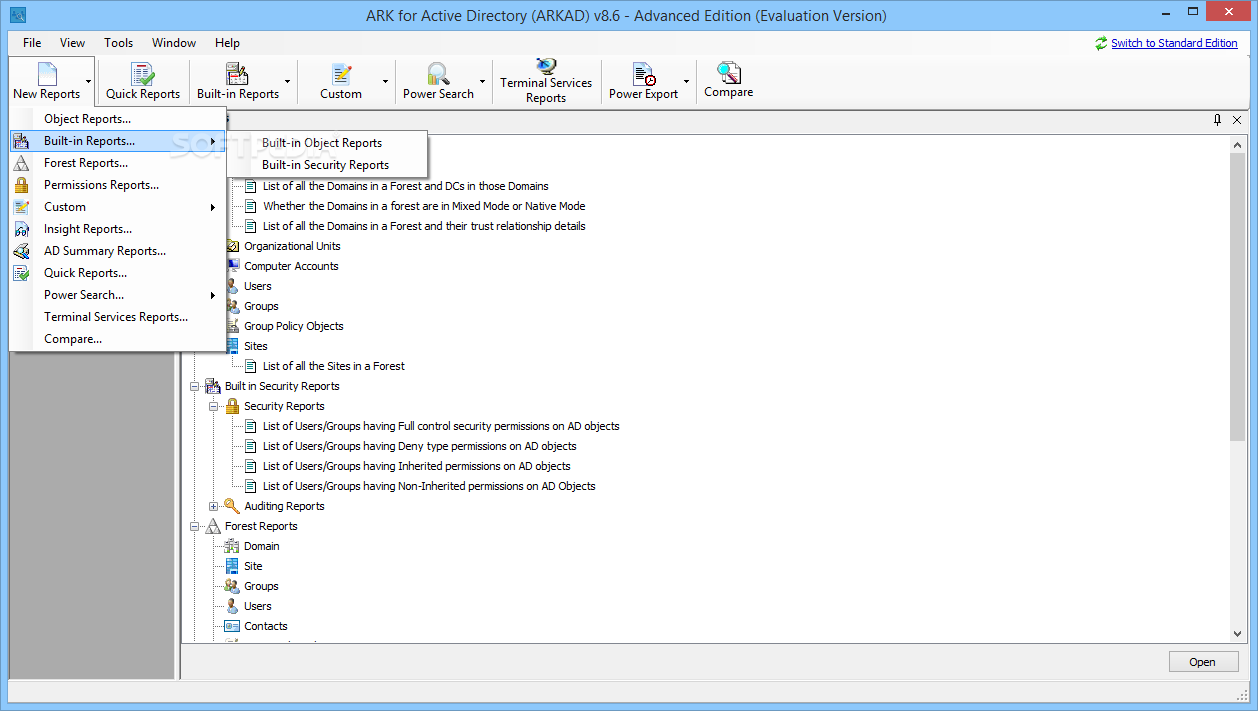Viewport: 1258px width, 711px height.
Task: Click Switch to Standard Edition link
Action: pos(1174,43)
